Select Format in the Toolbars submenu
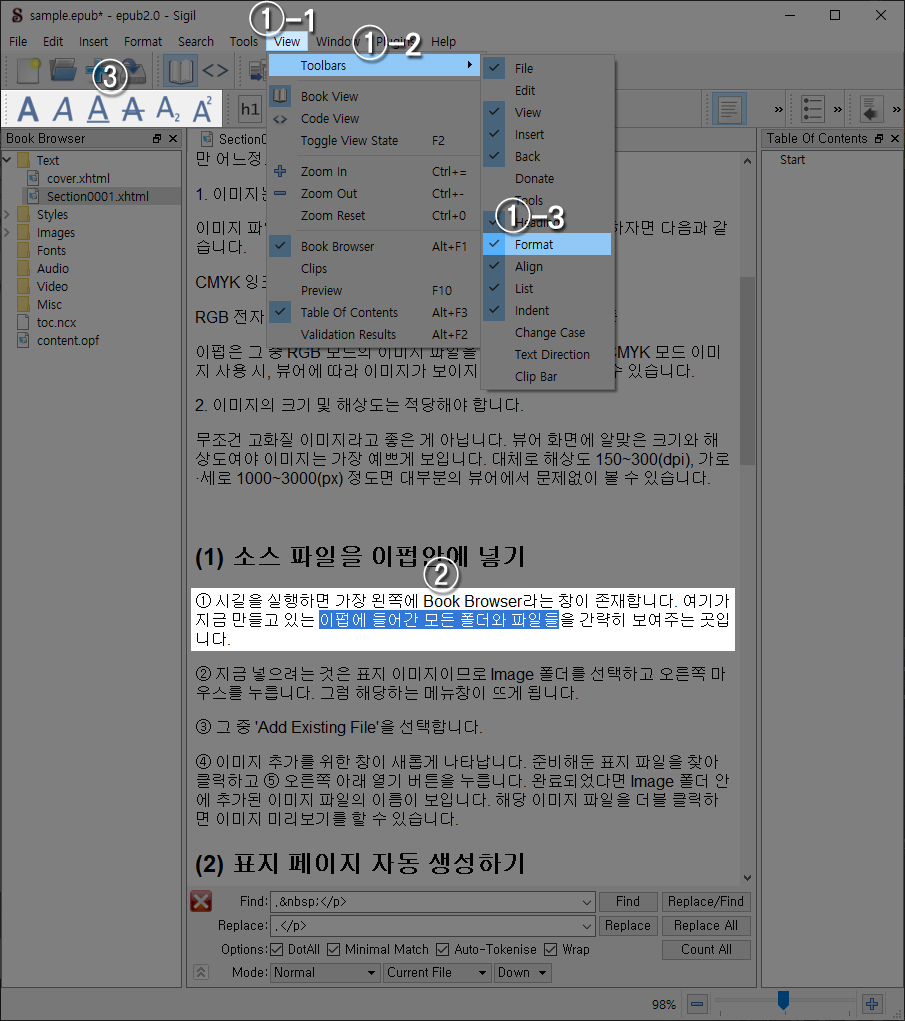Viewport: 905px width, 1021px height. (x=534, y=245)
